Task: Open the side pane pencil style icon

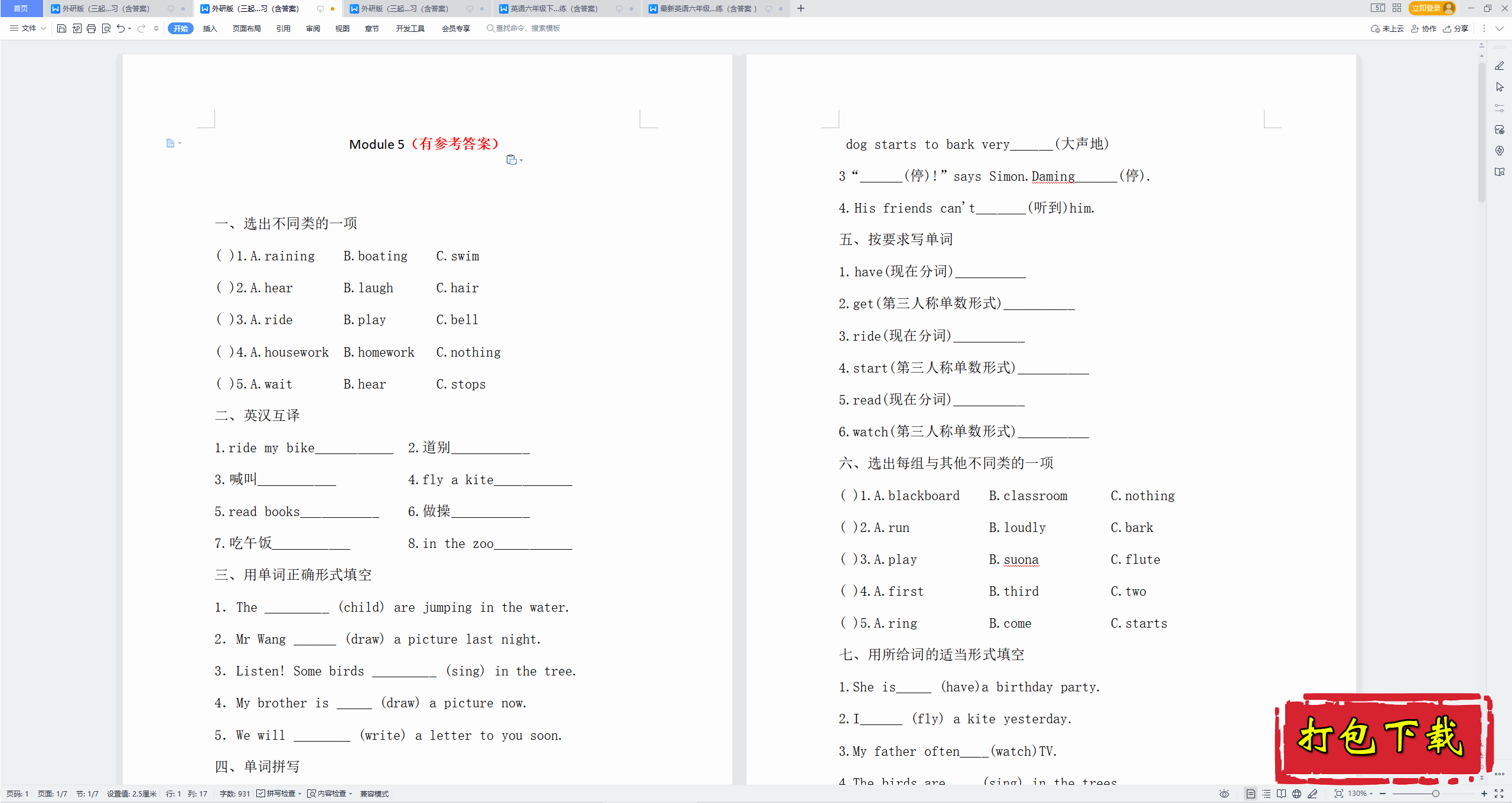Action: pyautogui.click(x=1500, y=66)
